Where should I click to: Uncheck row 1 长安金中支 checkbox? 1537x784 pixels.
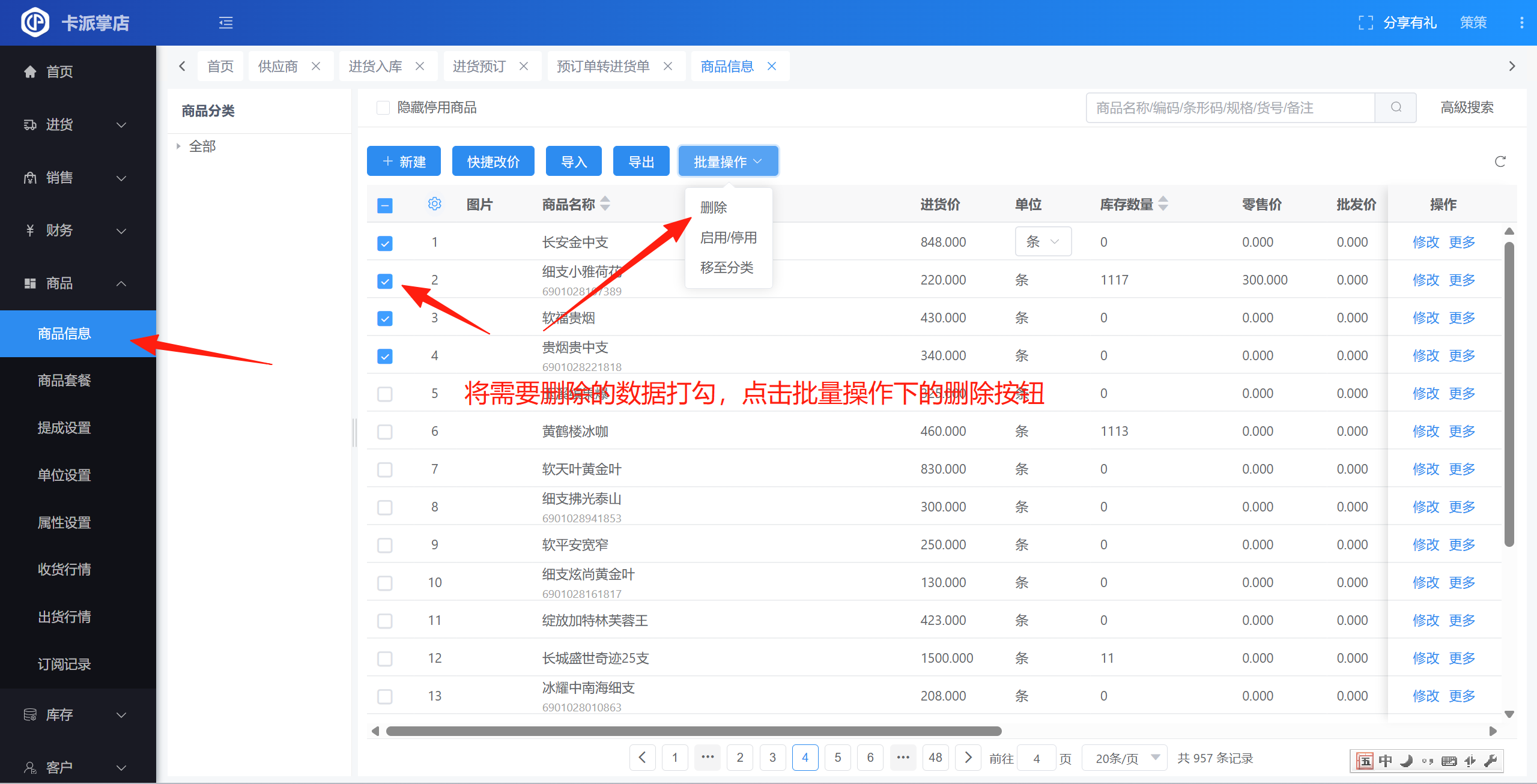[x=385, y=243]
